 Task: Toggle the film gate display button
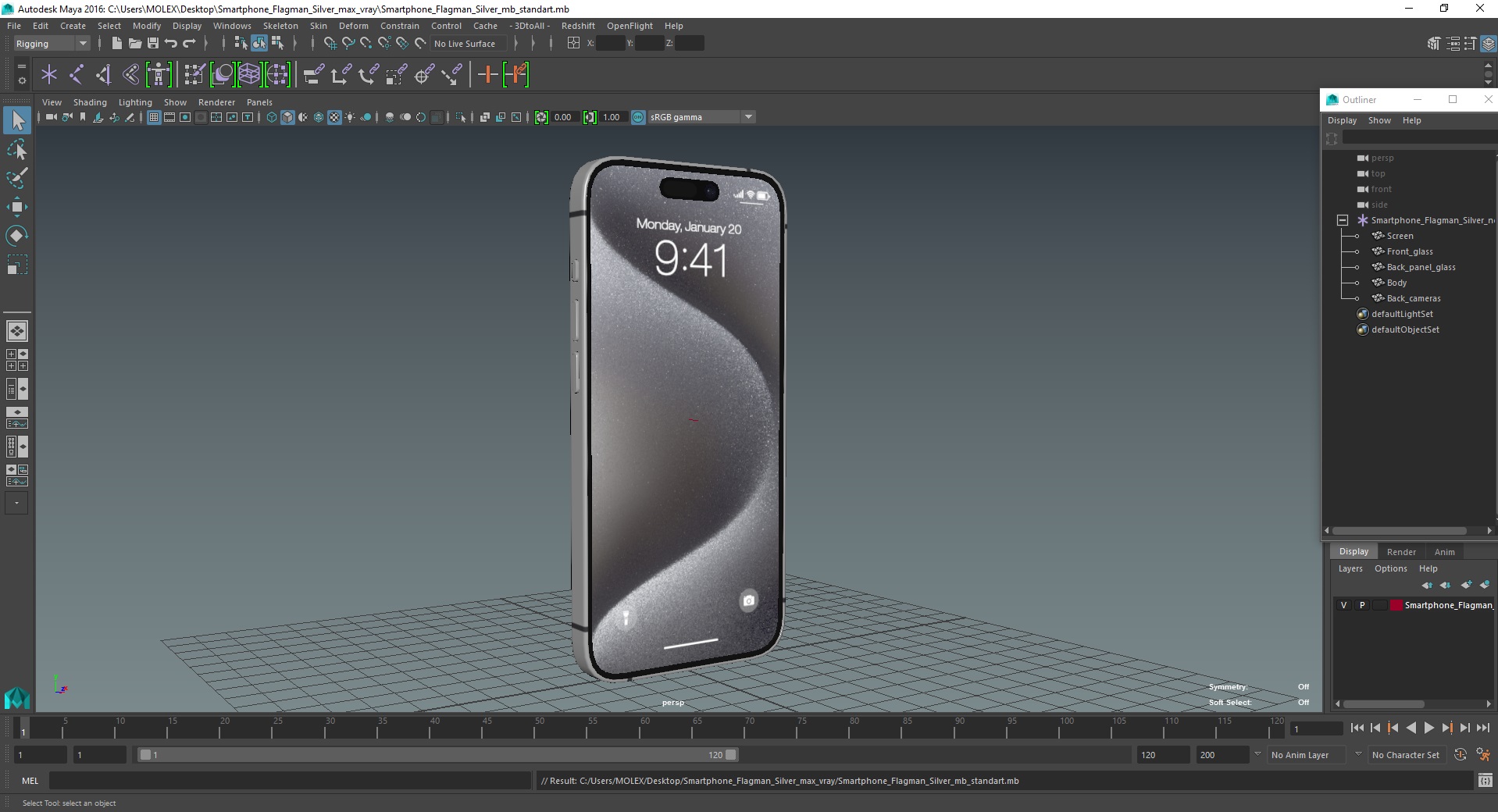click(169, 117)
